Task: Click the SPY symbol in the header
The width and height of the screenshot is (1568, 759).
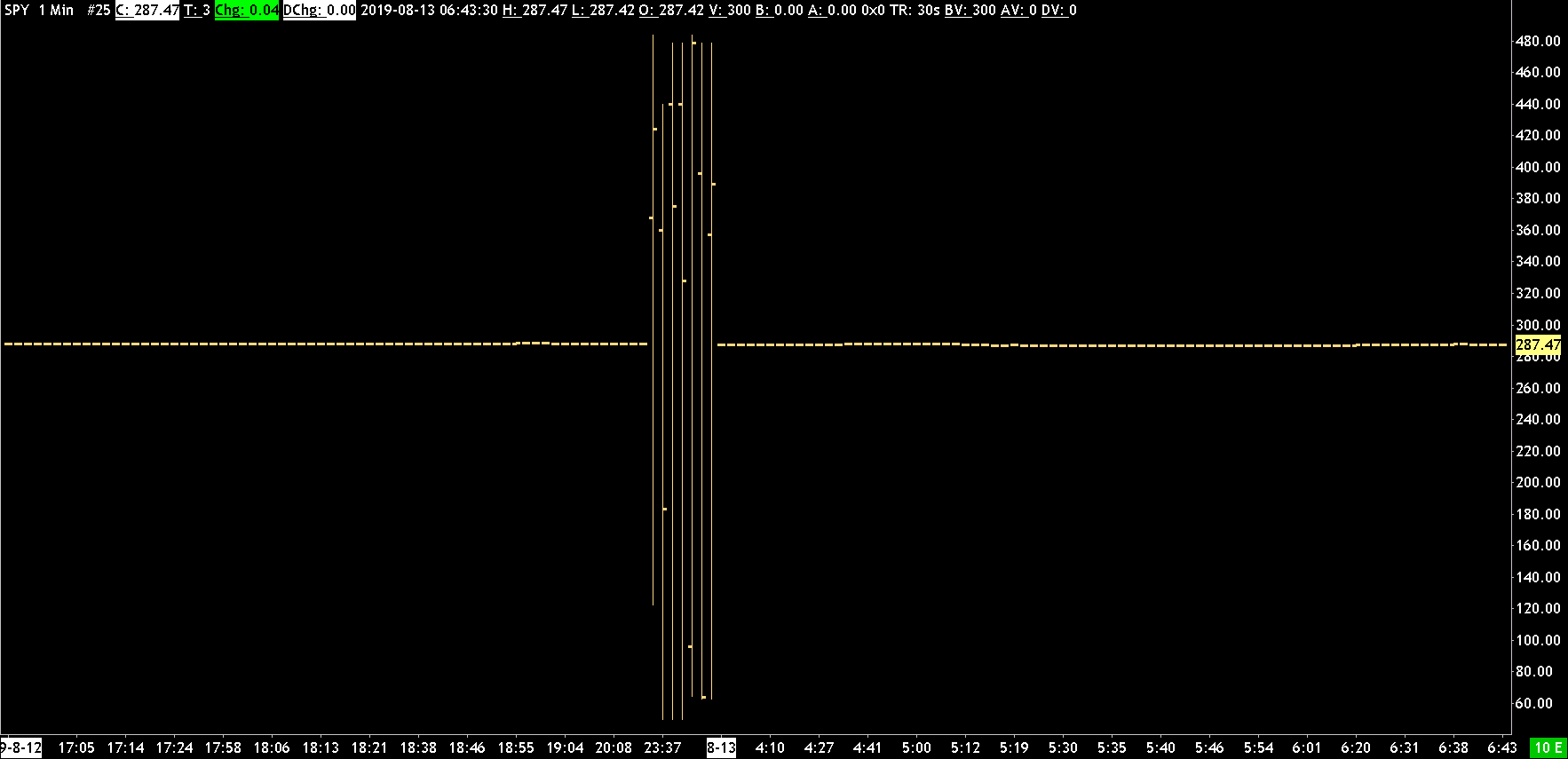Action: click(17, 11)
